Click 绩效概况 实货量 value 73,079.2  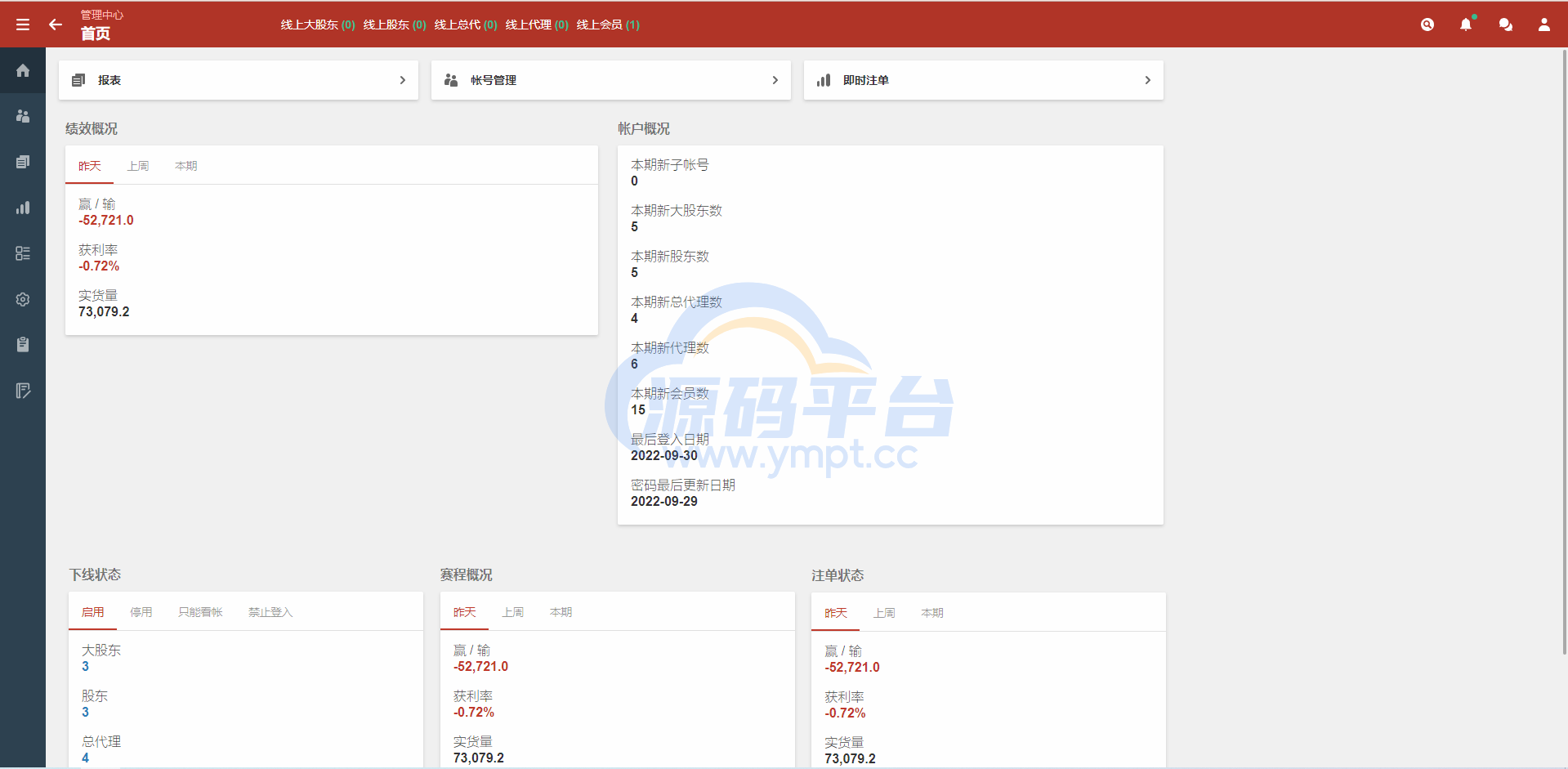tap(104, 312)
